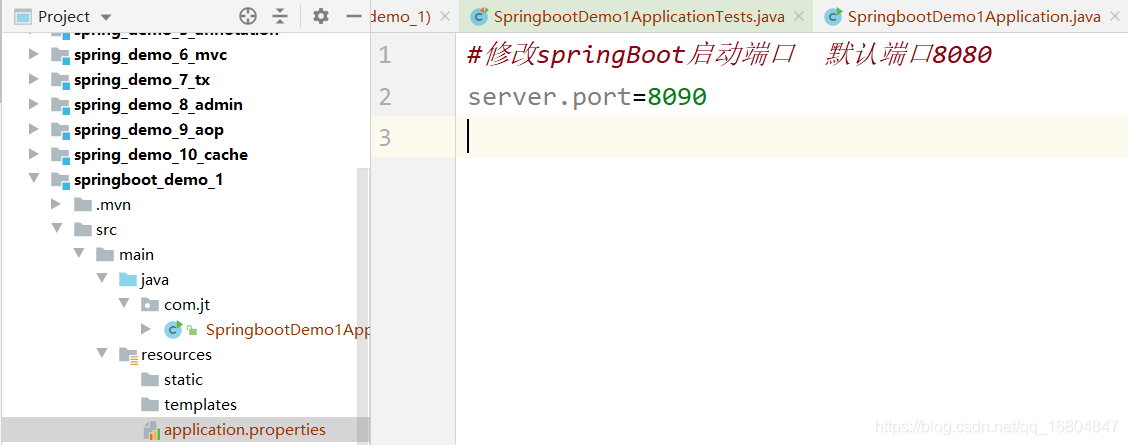Expand spring_demo_9_aop module
The image size is (1128, 445).
(x=33, y=129)
